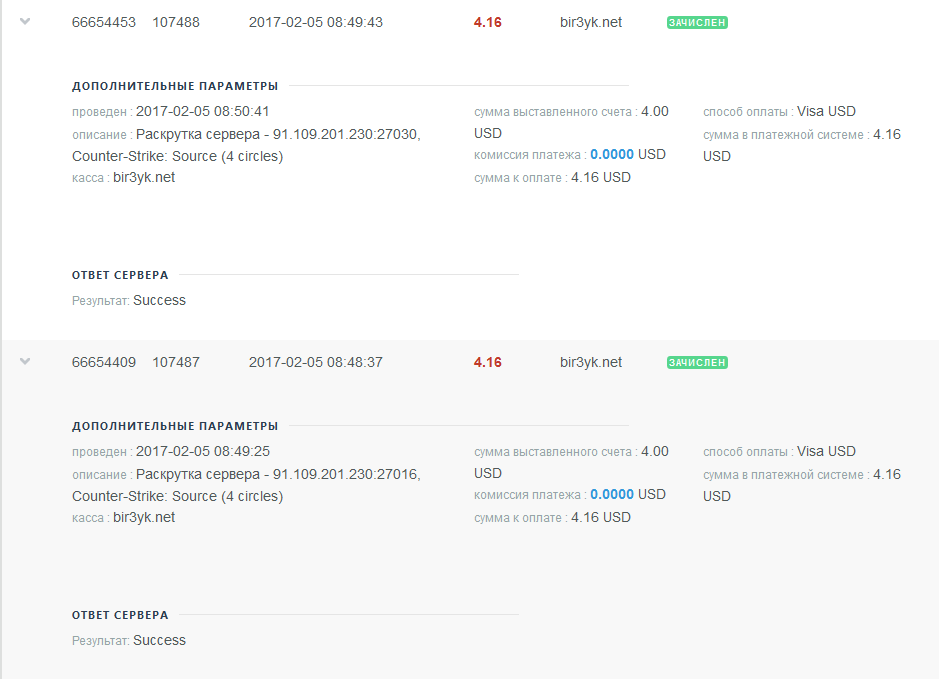This screenshot has width=939, height=679.
Task: Collapse details of transaction 66654409
Action: click(26, 362)
